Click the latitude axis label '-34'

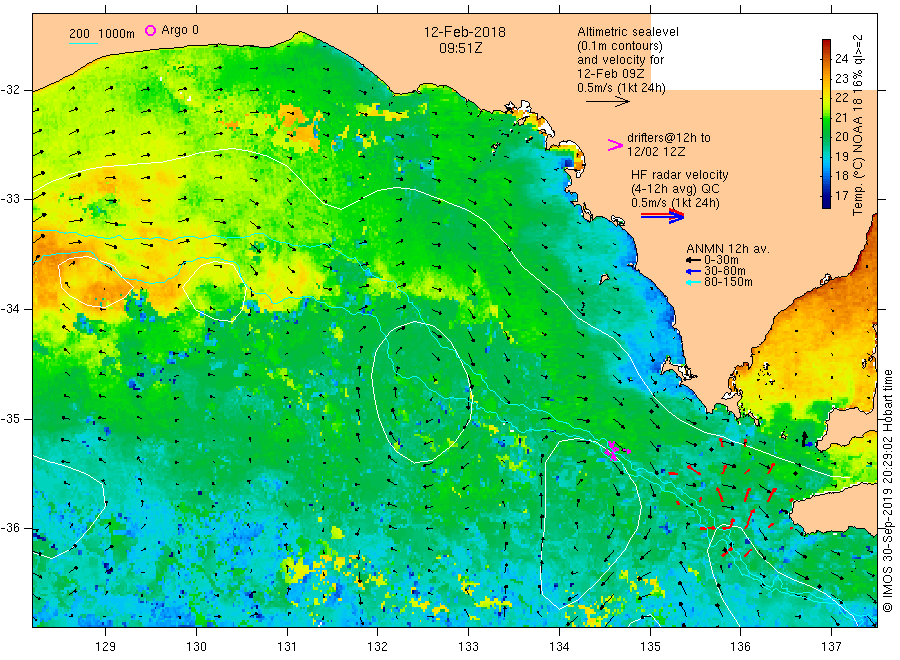tap(10, 309)
